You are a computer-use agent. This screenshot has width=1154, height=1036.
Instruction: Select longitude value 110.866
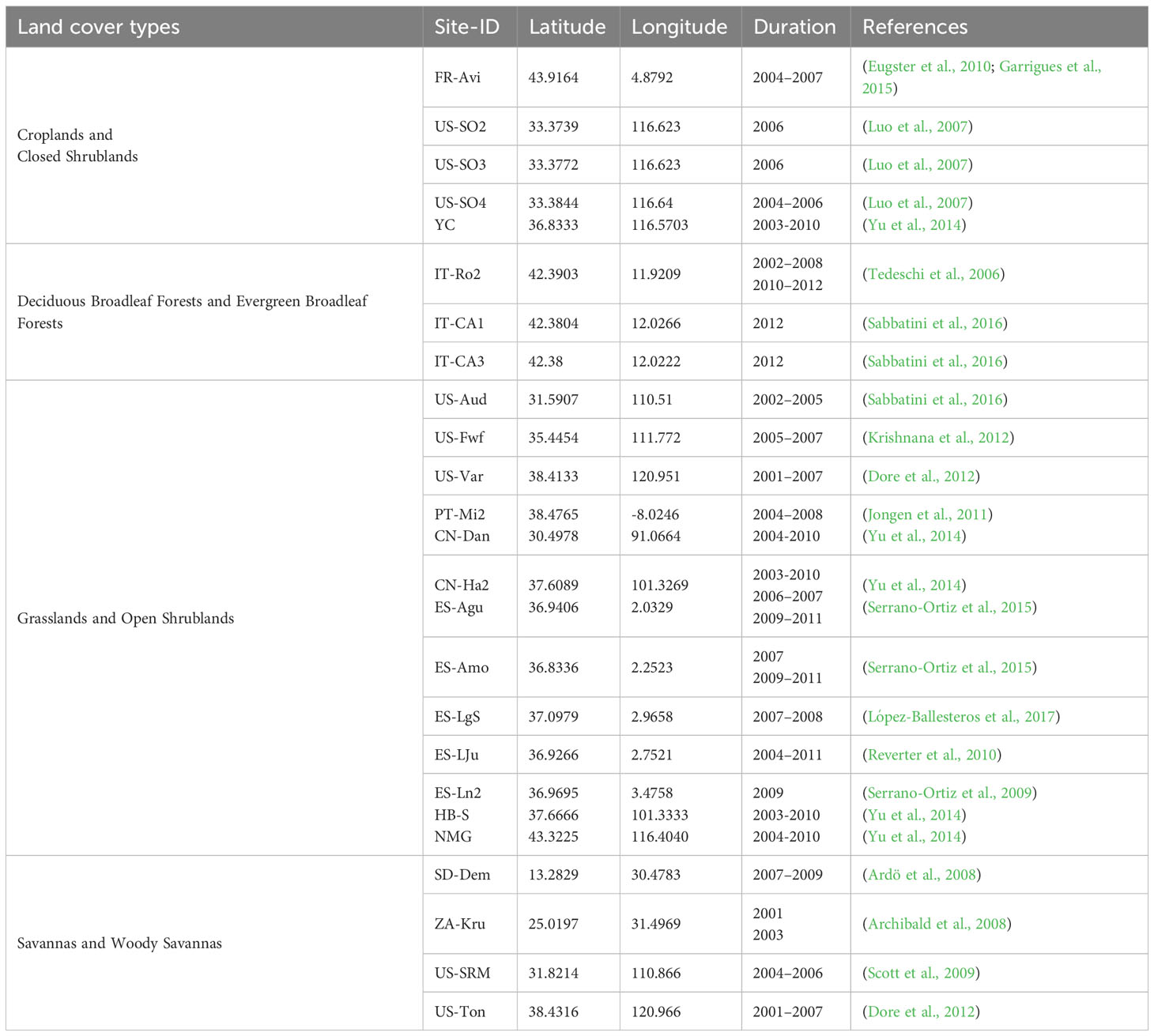[x=656, y=974]
